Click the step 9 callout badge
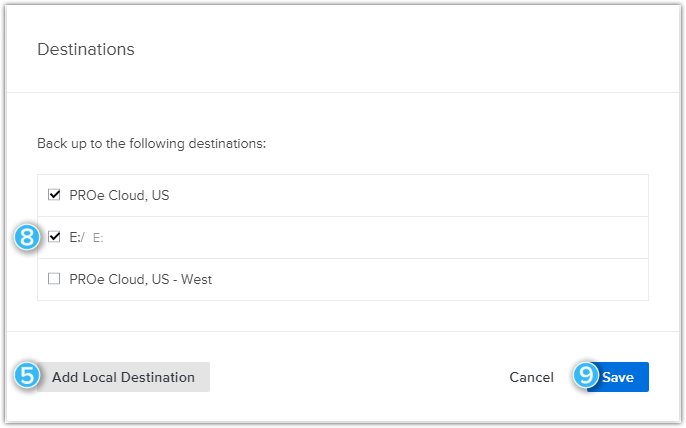This screenshot has width=686, height=428. pos(585,375)
